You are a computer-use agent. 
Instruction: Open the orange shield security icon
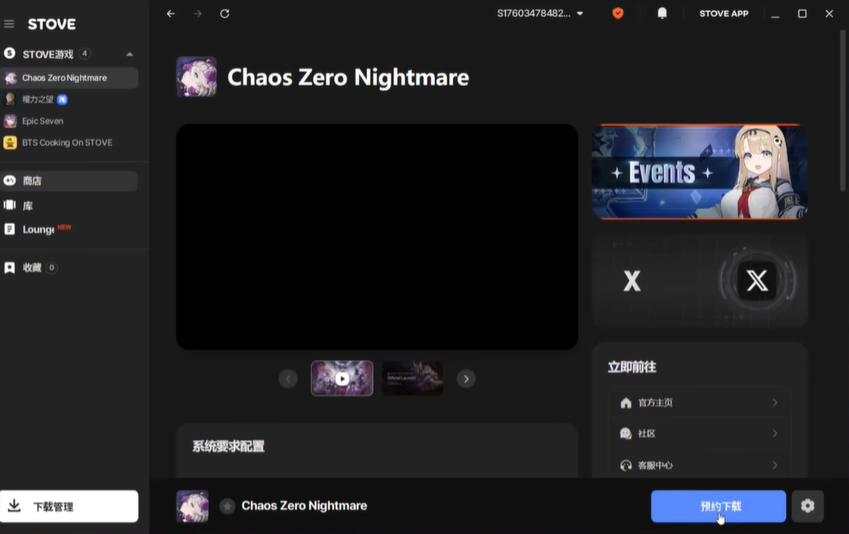618,14
